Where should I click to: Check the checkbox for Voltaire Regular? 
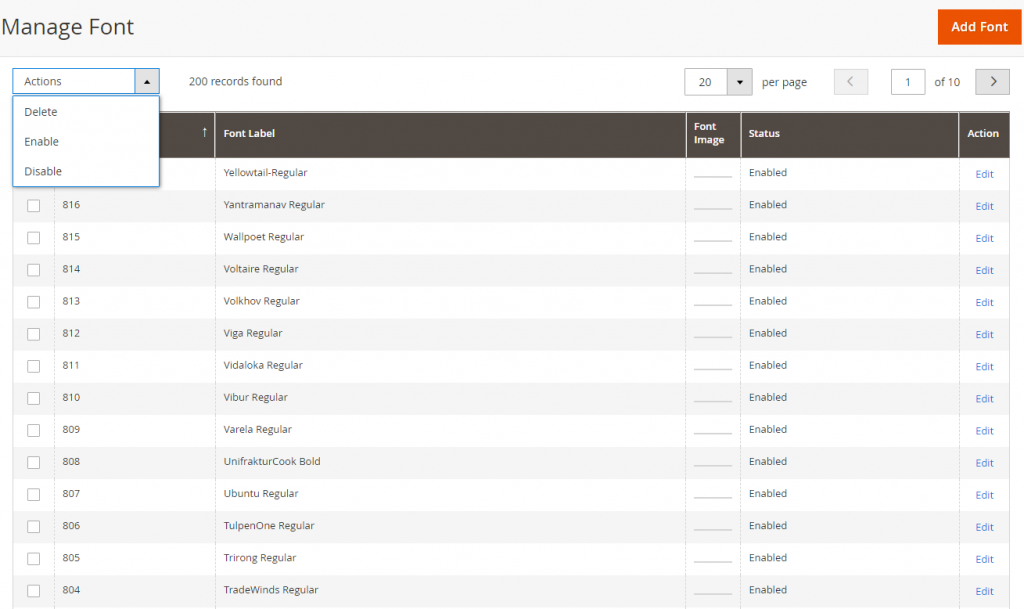coord(33,269)
